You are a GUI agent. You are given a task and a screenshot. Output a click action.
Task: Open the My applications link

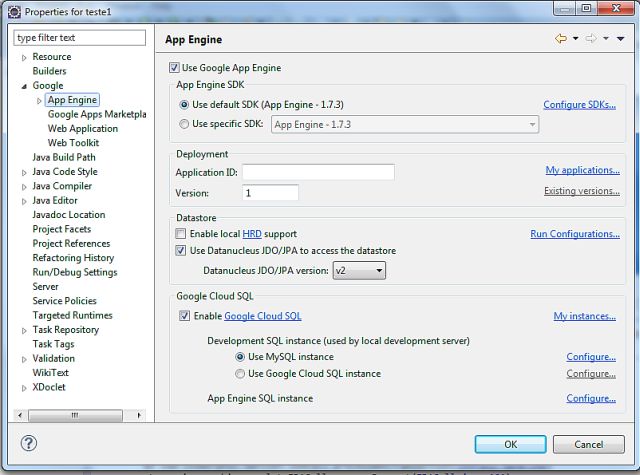582,171
